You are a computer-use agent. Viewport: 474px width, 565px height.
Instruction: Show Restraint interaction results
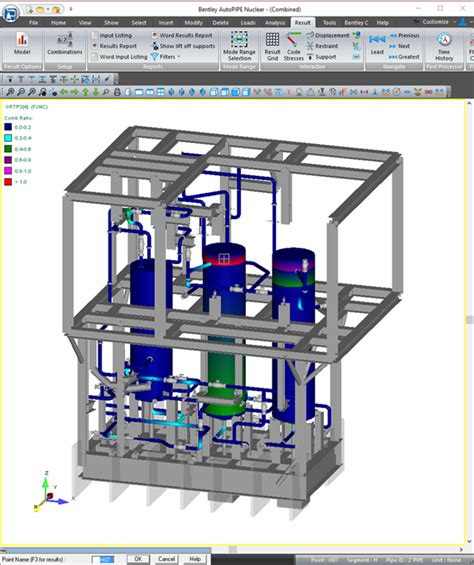pyautogui.click(x=322, y=46)
